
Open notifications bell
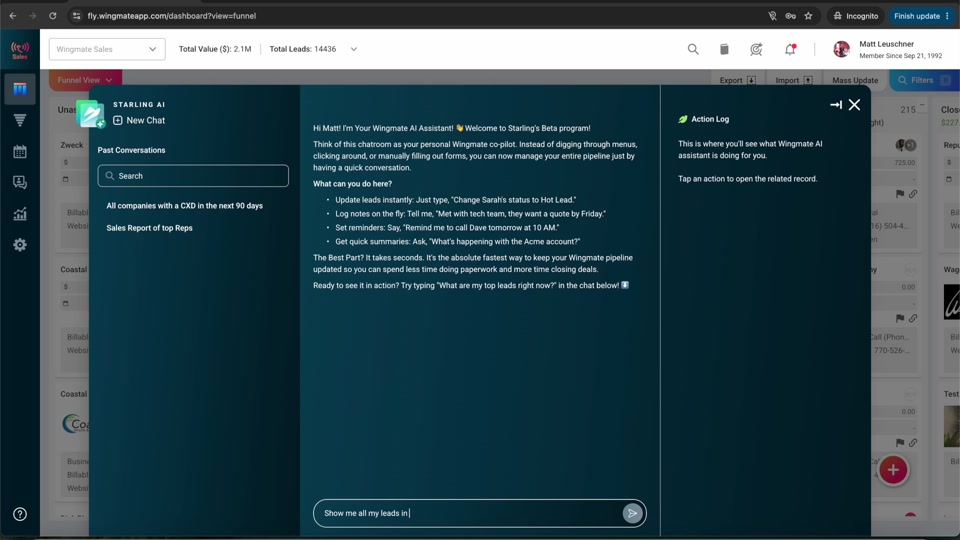tap(790, 49)
